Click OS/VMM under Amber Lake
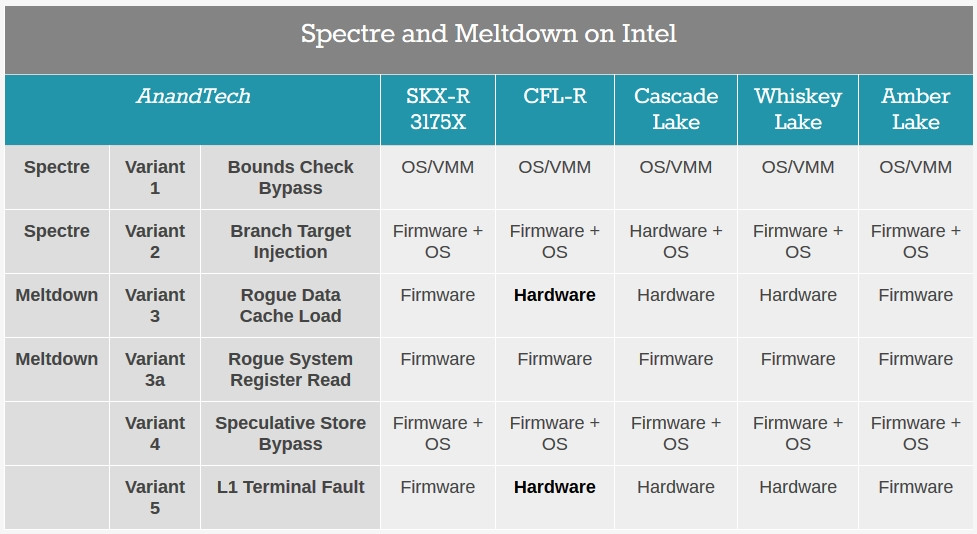This screenshot has height=534, width=977. [x=916, y=168]
